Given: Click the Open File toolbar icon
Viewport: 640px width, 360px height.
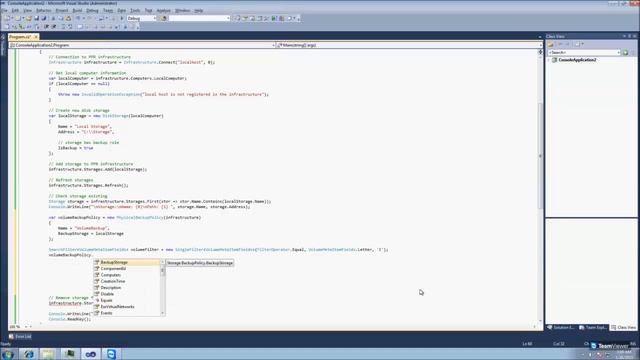Looking at the screenshot, I should click(x=29, y=18).
